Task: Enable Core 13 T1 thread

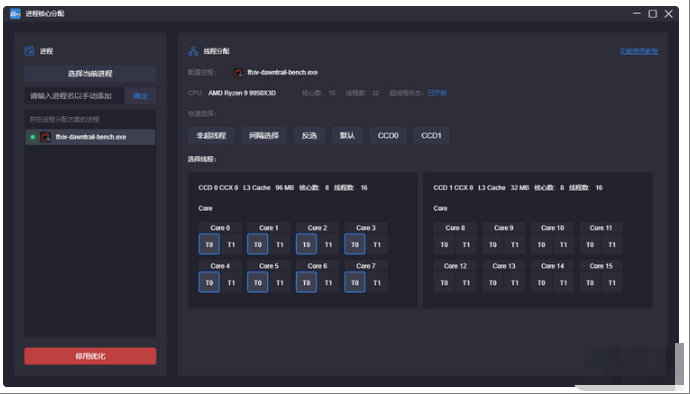Action: pos(515,283)
